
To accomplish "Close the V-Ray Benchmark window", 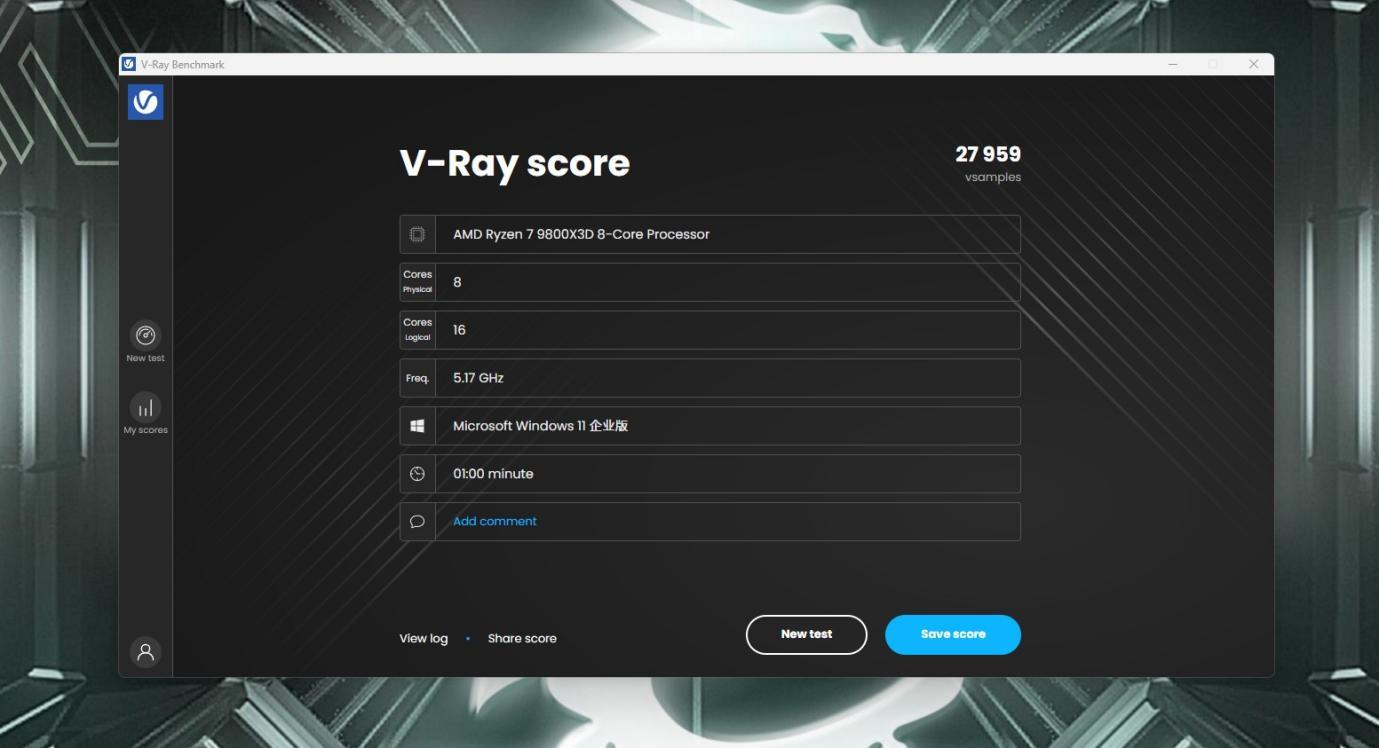I will pyautogui.click(x=1254, y=64).
